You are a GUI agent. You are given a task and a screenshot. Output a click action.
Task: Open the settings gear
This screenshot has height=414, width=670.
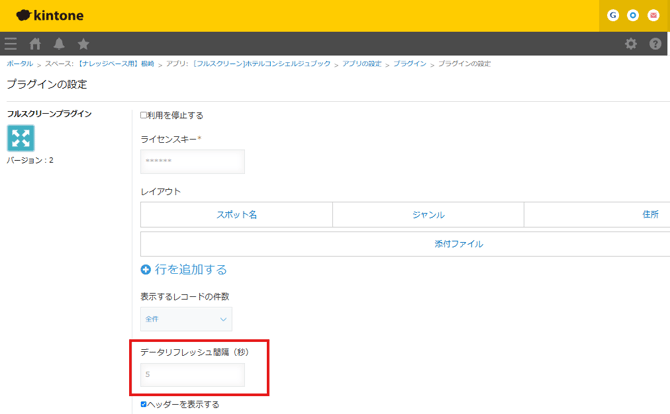[630, 44]
